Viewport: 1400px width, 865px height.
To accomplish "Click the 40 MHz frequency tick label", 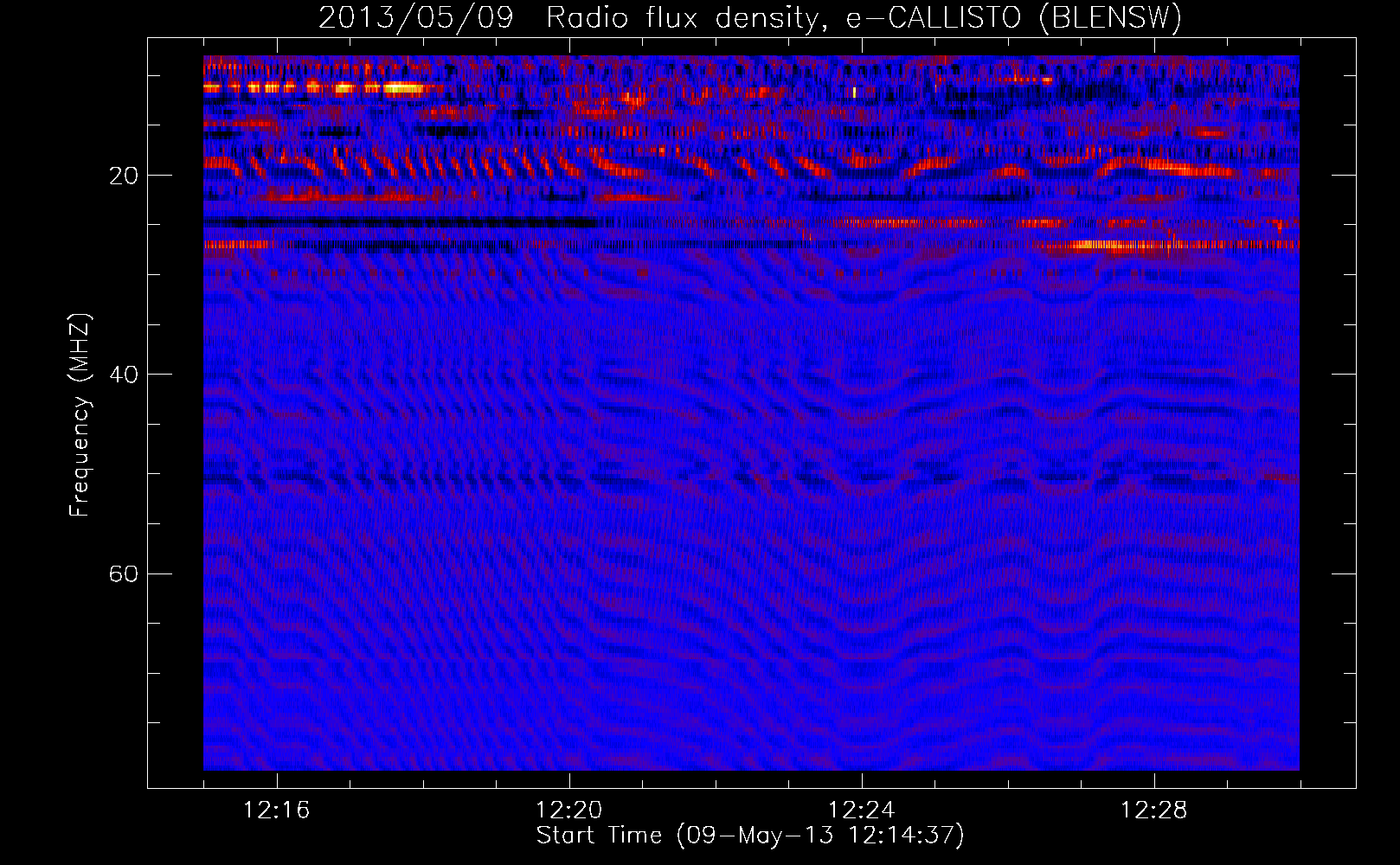I will pos(124,375).
